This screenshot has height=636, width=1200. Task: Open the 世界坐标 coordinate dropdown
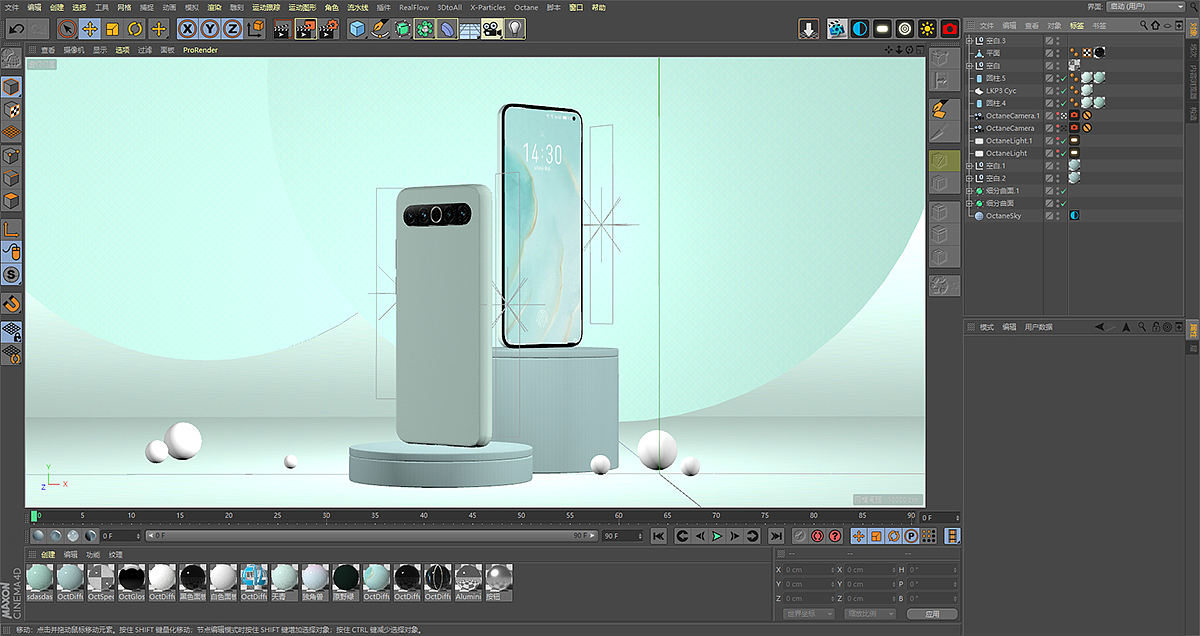click(810, 613)
